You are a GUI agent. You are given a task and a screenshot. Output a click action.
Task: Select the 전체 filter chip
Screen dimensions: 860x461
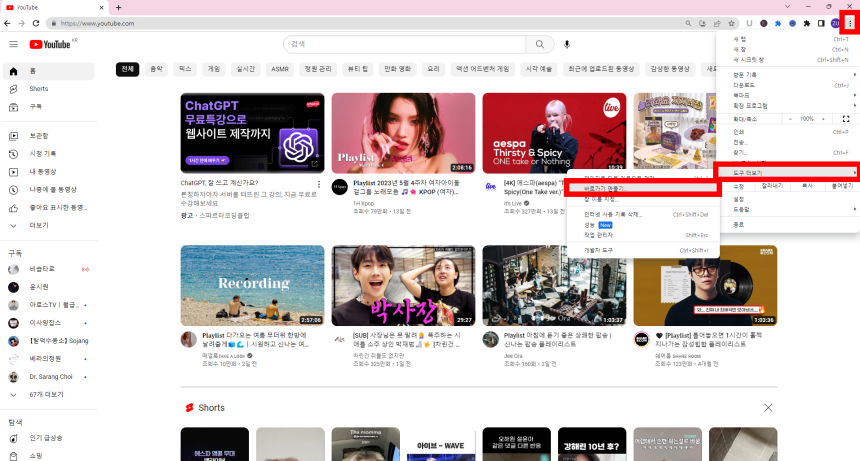click(127, 69)
